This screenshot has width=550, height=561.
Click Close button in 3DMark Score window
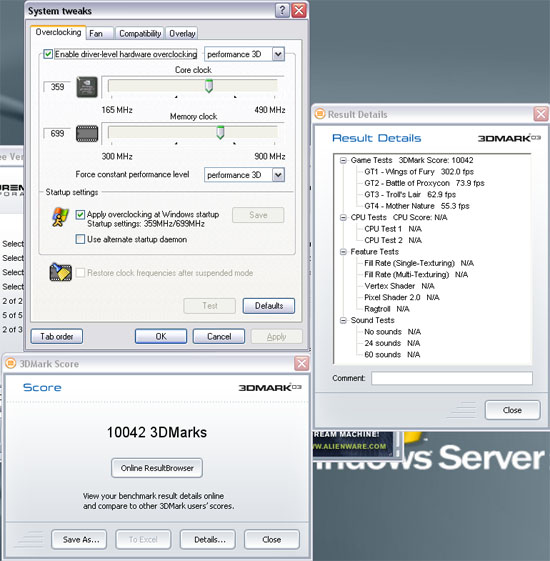272,540
